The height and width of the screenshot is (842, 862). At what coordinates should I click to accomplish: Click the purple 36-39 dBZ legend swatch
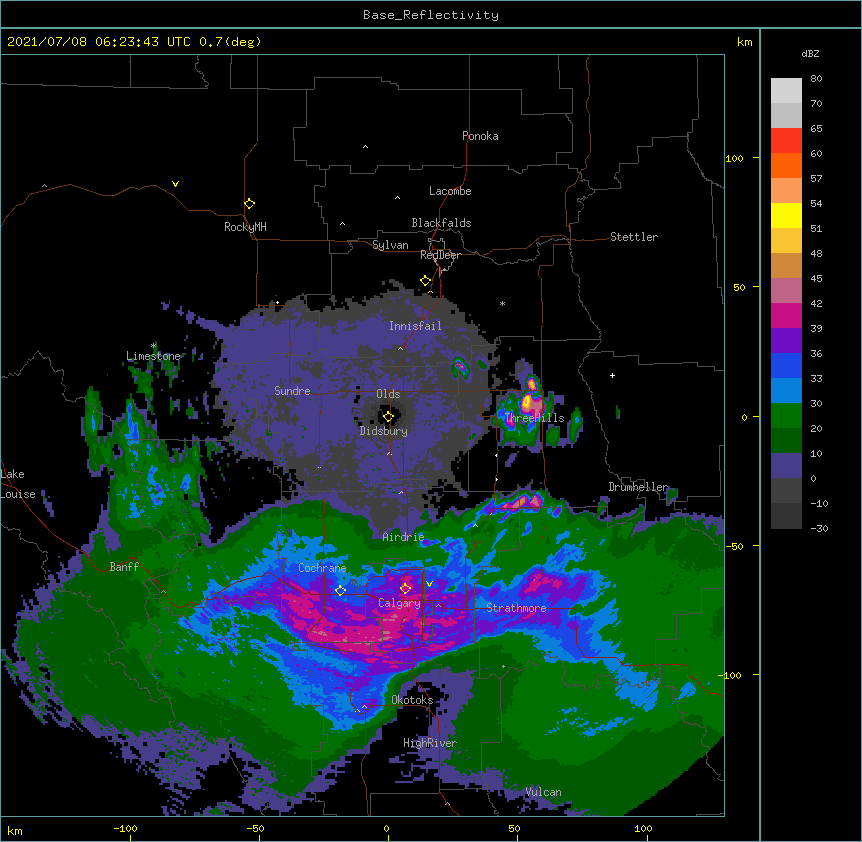786,341
